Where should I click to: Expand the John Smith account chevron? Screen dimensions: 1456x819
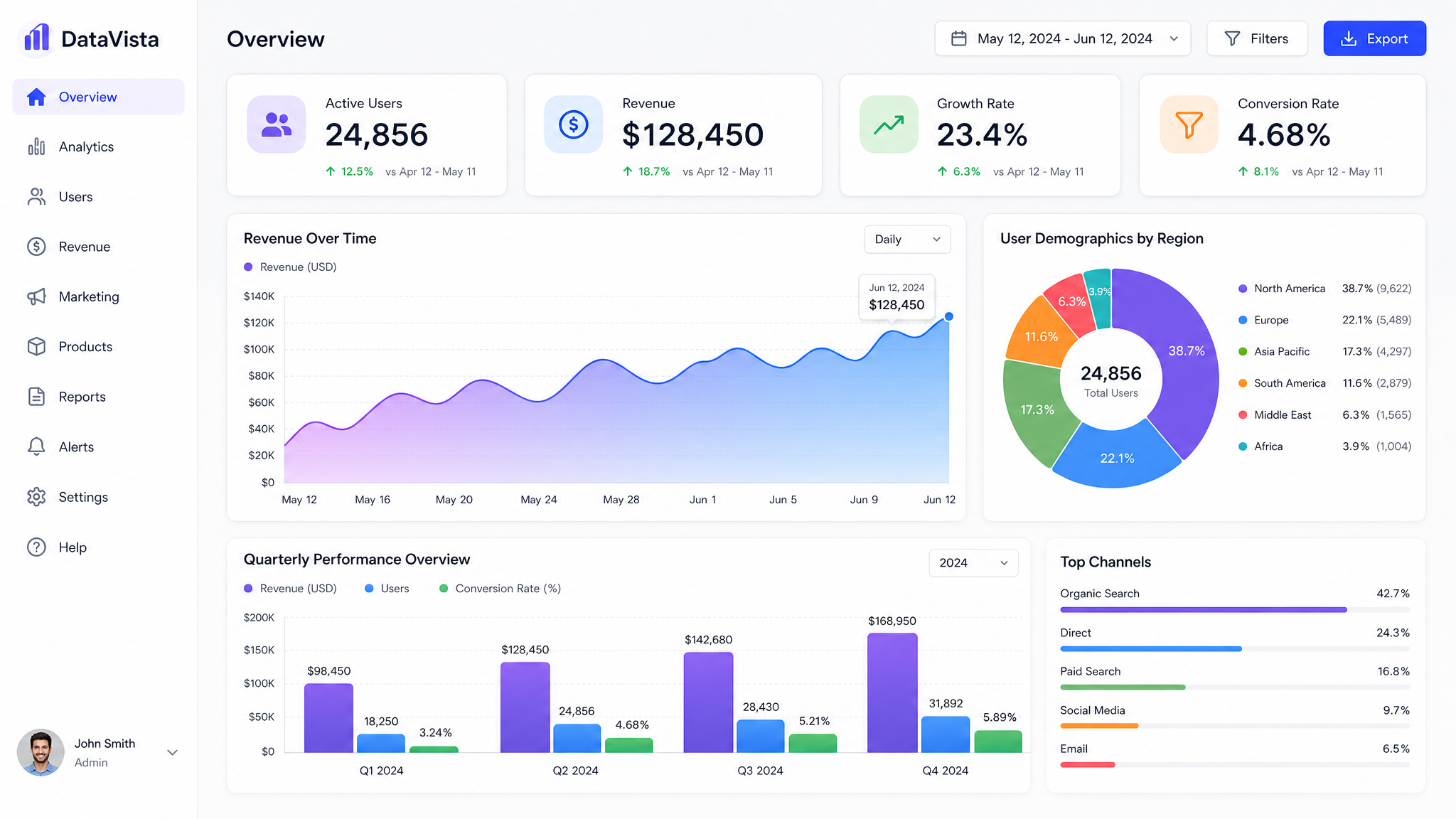tap(172, 752)
